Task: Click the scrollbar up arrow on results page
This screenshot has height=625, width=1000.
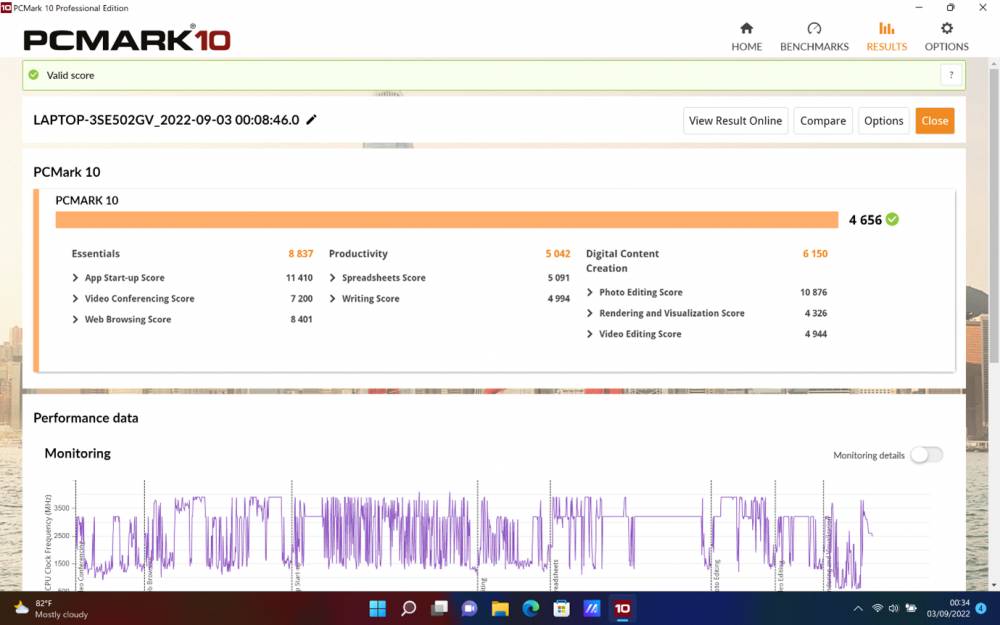Action: [x=994, y=64]
